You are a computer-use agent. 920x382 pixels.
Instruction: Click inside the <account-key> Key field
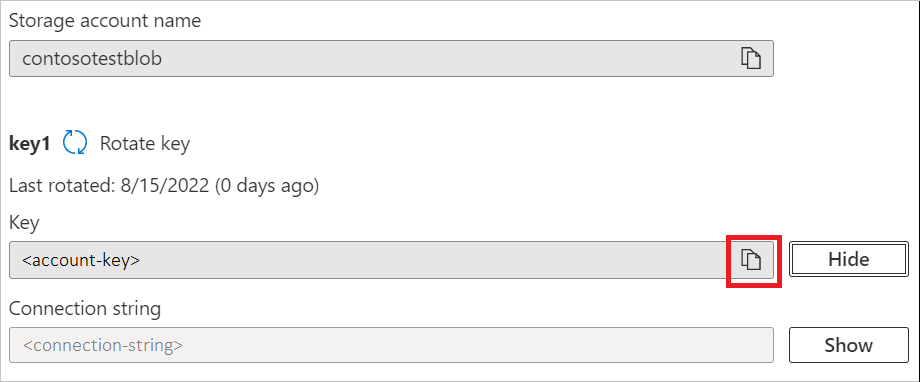[x=391, y=259]
